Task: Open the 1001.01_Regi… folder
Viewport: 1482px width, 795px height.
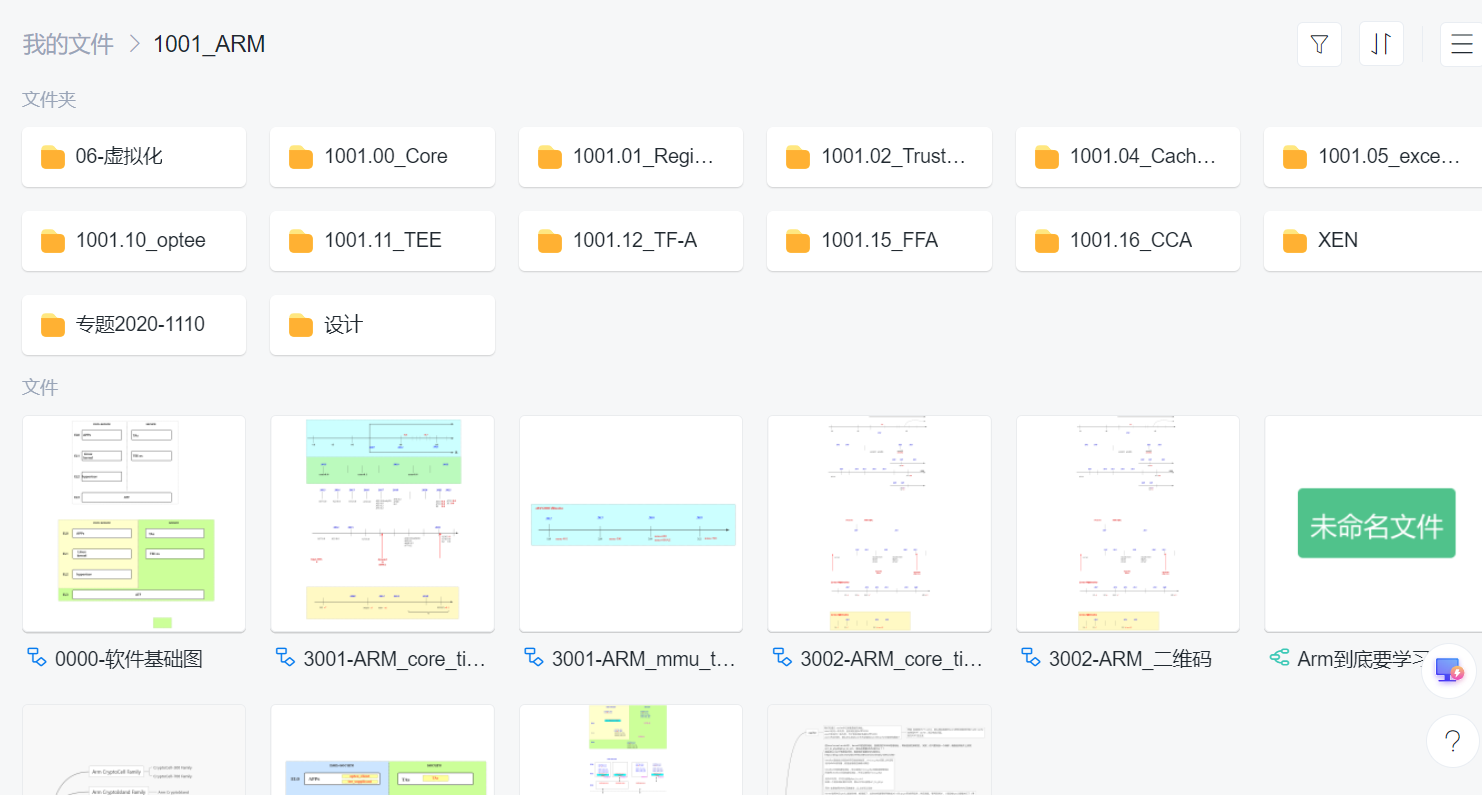Action: tap(631, 157)
